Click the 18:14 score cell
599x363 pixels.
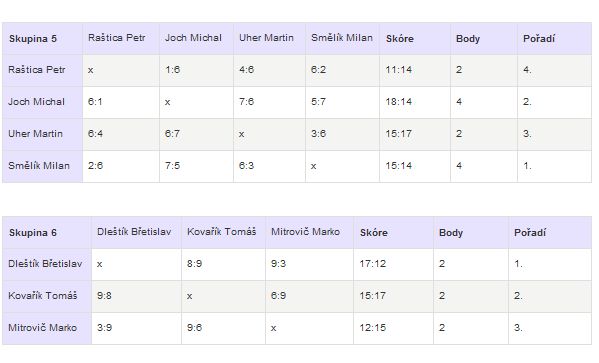coord(415,102)
